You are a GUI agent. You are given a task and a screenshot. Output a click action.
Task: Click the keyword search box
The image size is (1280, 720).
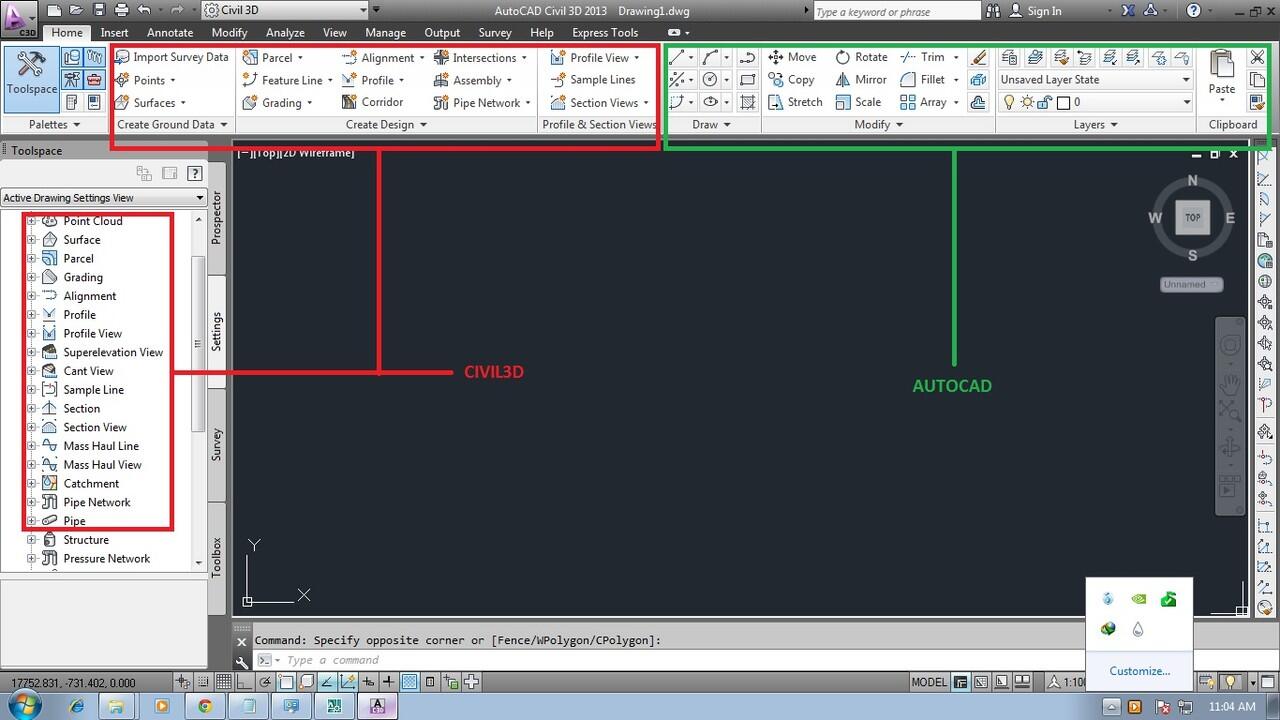click(897, 11)
